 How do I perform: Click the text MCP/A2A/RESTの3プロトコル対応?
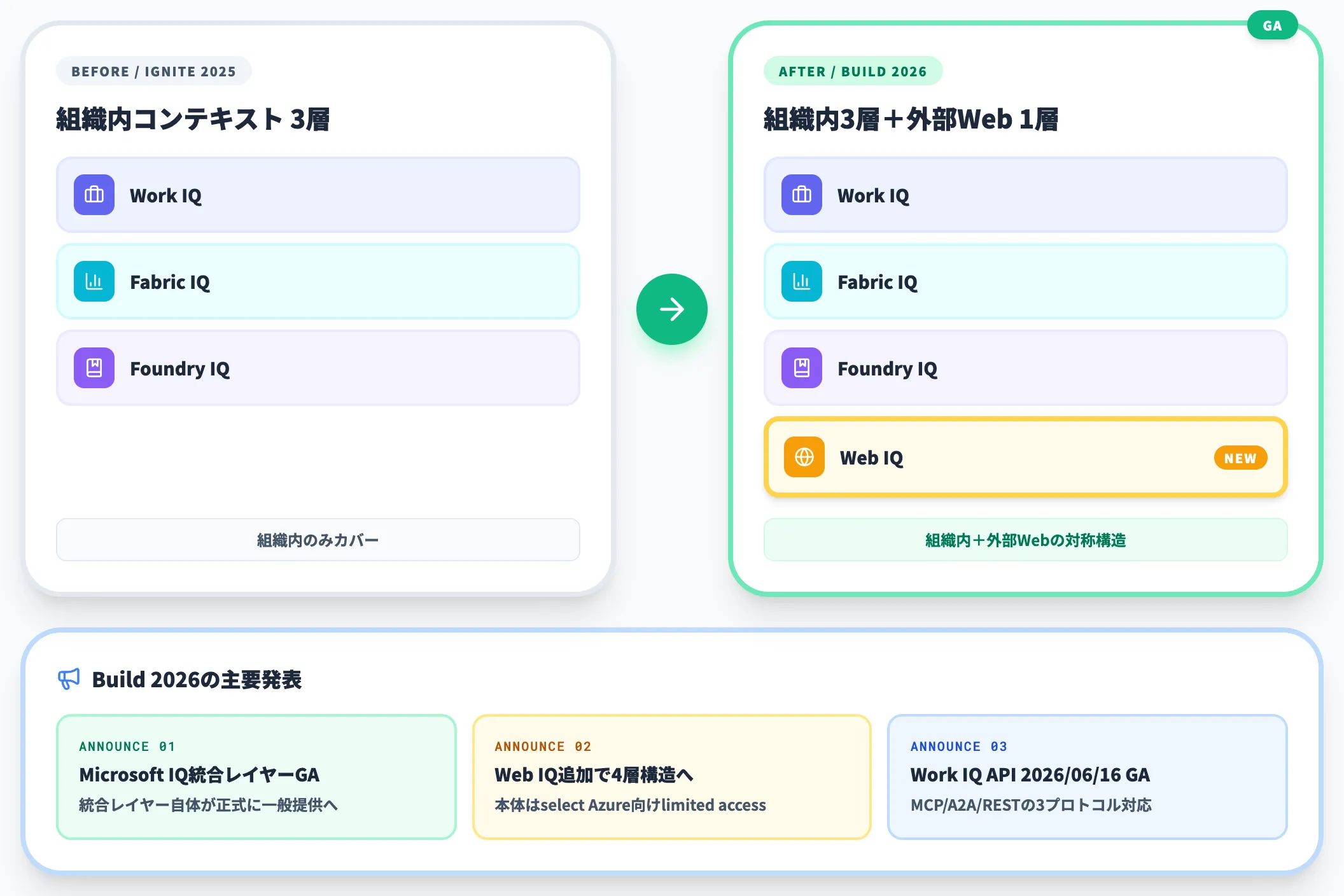click(x=1031, y=805)
